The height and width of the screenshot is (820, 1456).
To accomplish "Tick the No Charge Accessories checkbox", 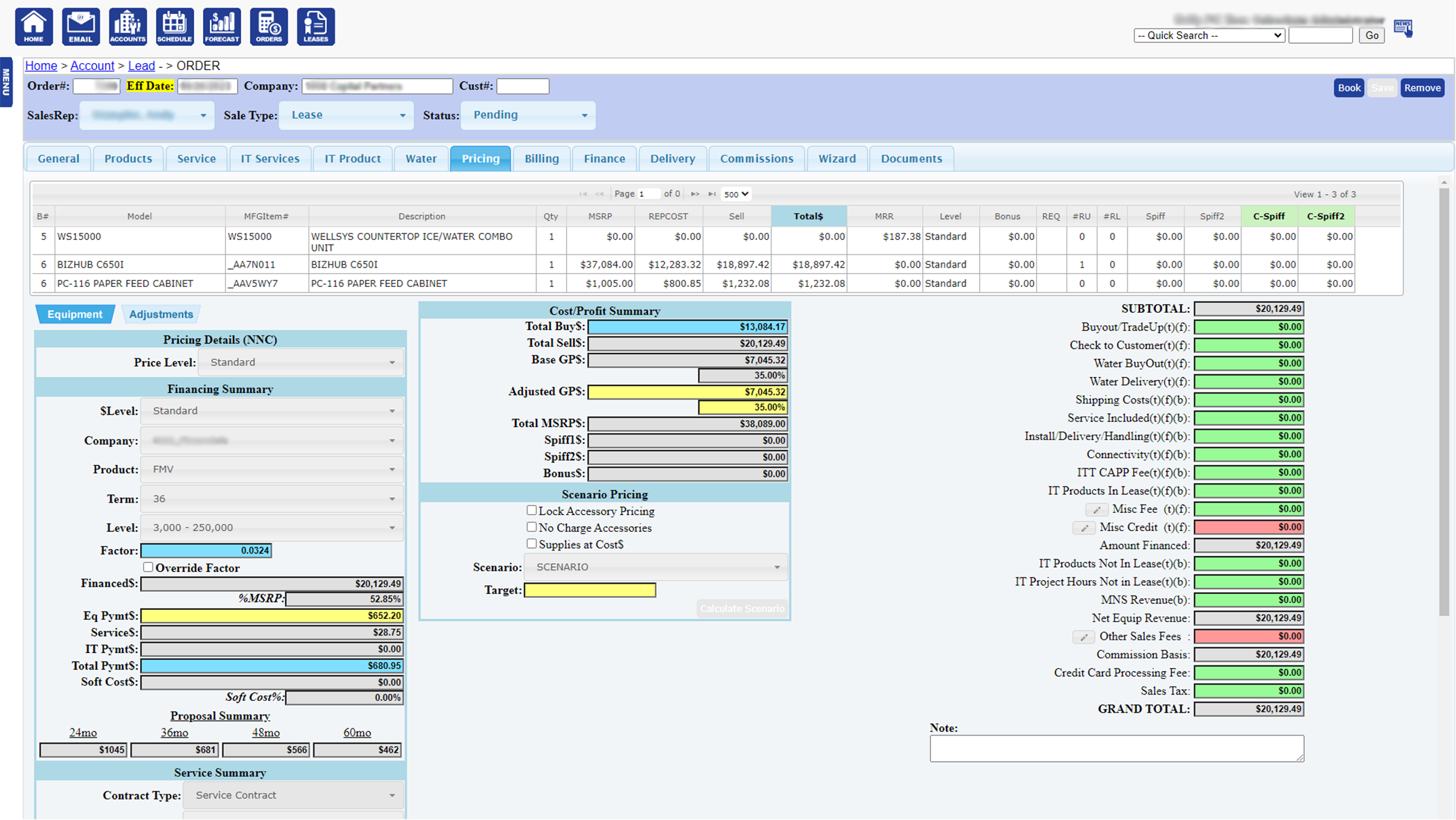I will click(x=532, y=527).
